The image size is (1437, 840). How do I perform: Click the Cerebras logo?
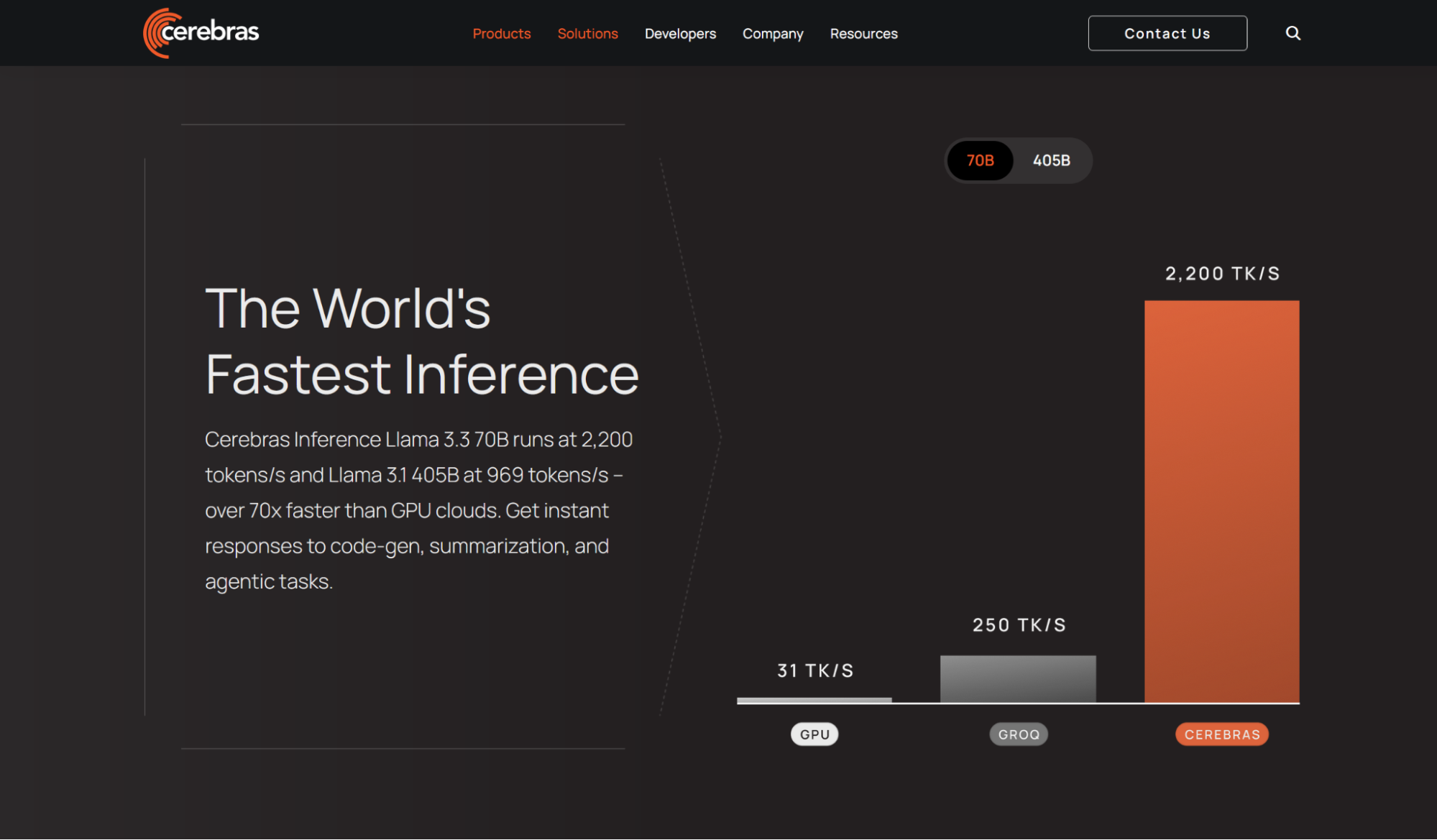click(x=201, y=33)
